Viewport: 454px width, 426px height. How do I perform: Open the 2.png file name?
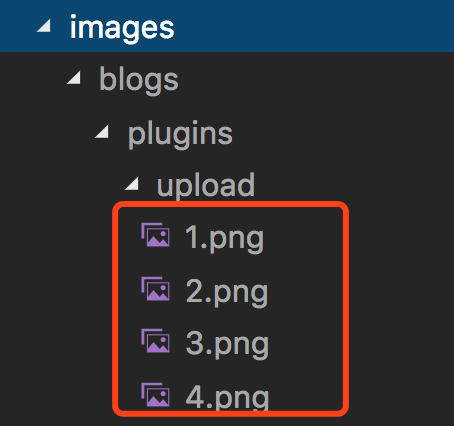point(227,293)
